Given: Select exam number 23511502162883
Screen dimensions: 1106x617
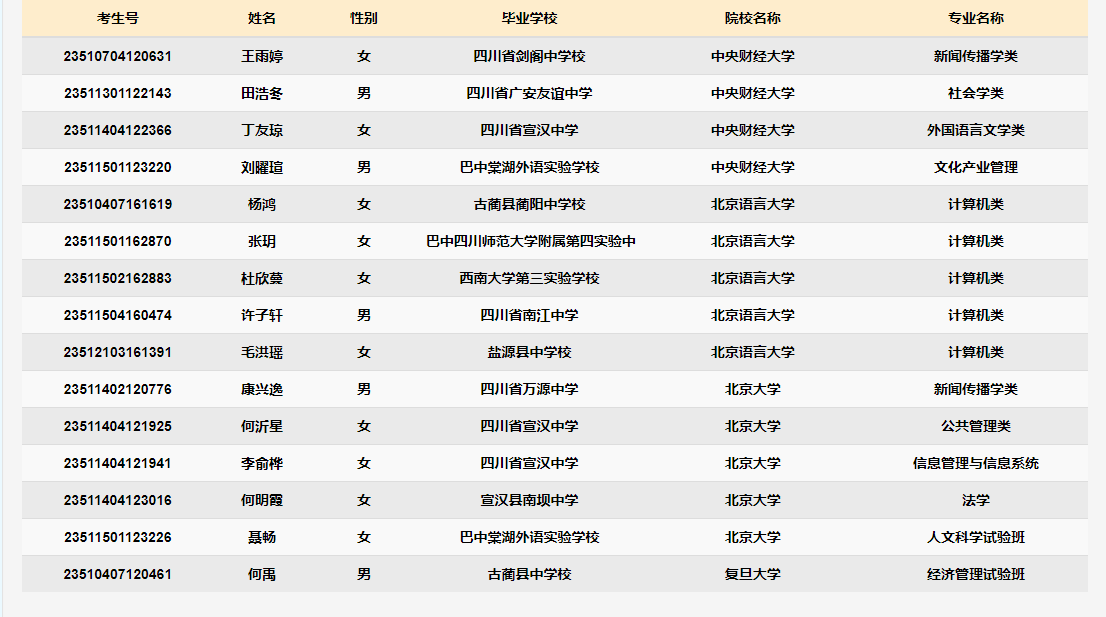Looking at the screenshot, I should 118,279.
